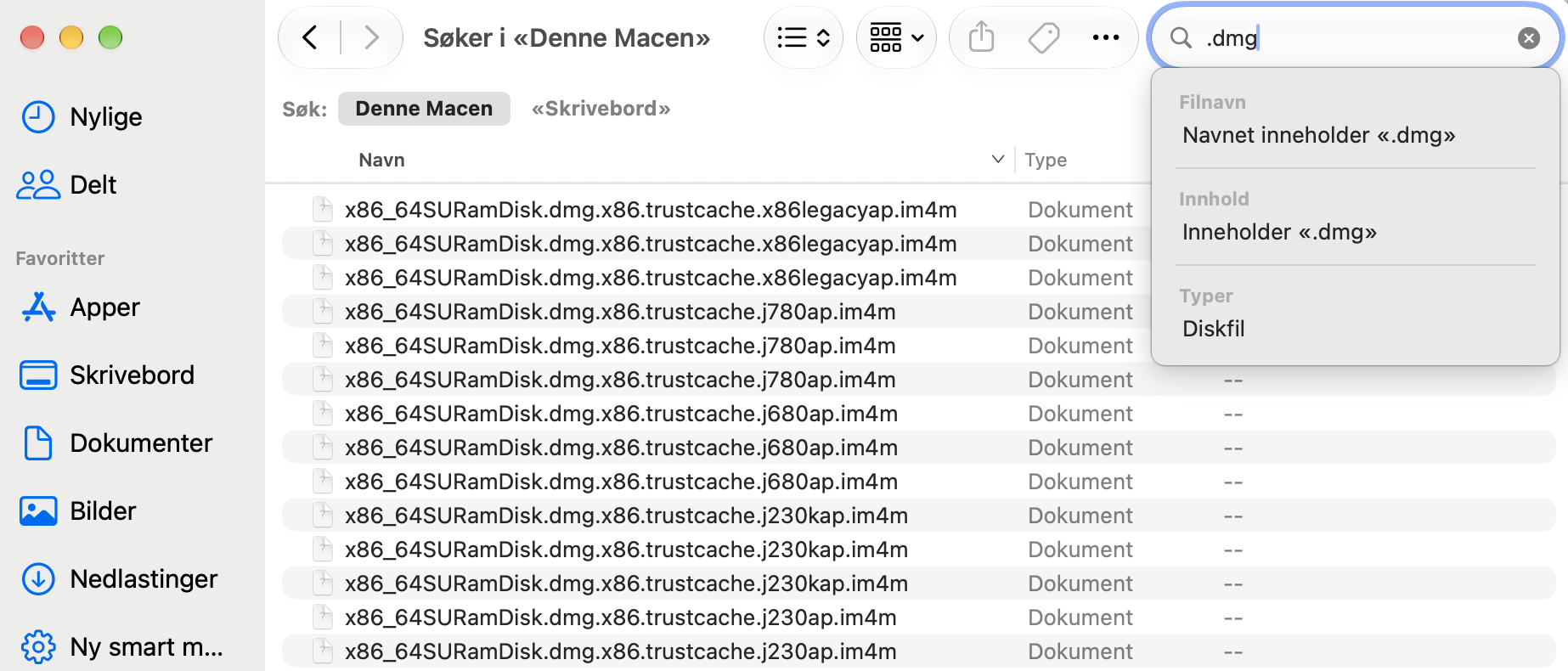Open the grouping options dropdown
Viewport: 1568px width, 671px height.
(897, 37)
